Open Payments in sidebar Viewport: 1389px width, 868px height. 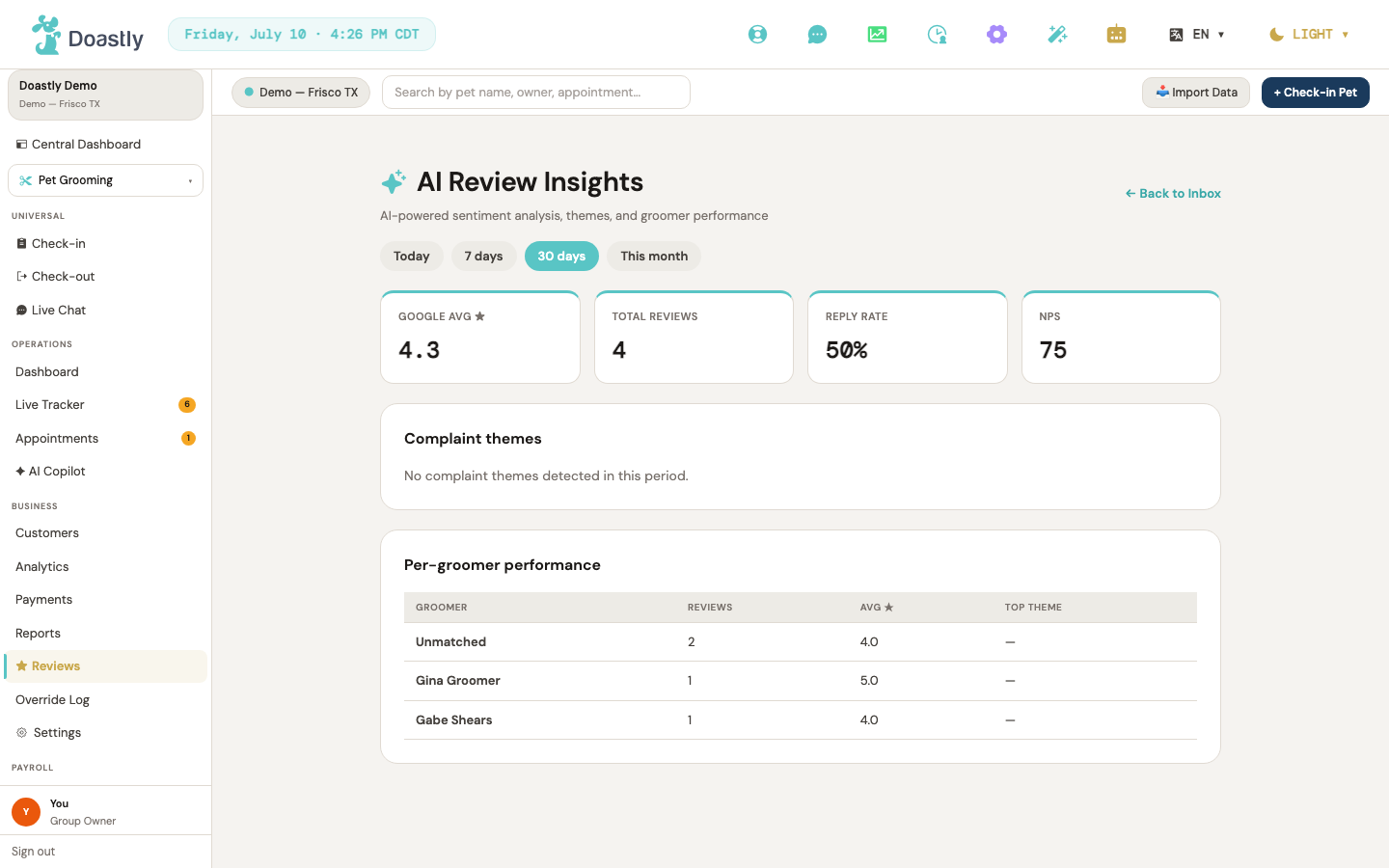[105, 600]
